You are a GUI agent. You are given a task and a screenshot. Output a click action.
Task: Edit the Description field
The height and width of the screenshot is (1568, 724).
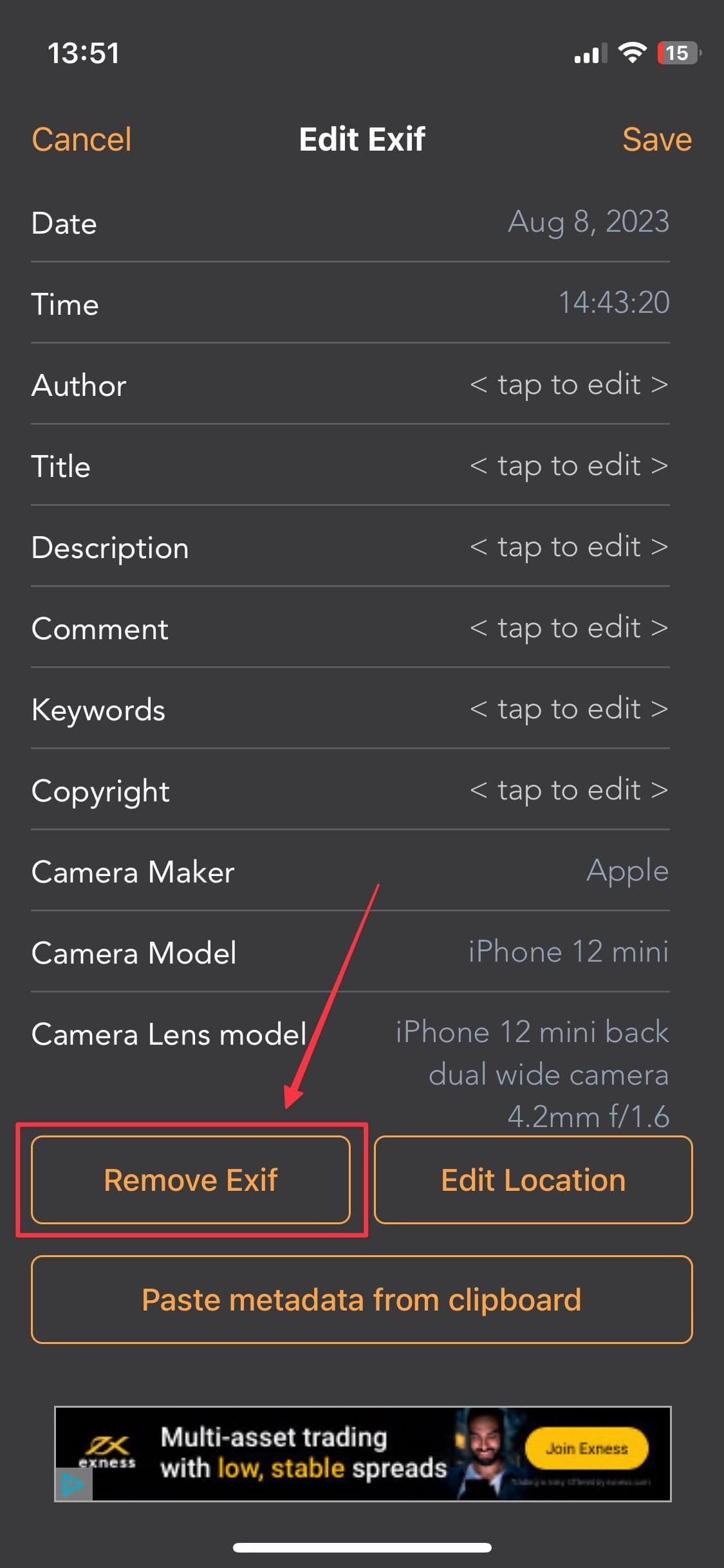point(569,547)
